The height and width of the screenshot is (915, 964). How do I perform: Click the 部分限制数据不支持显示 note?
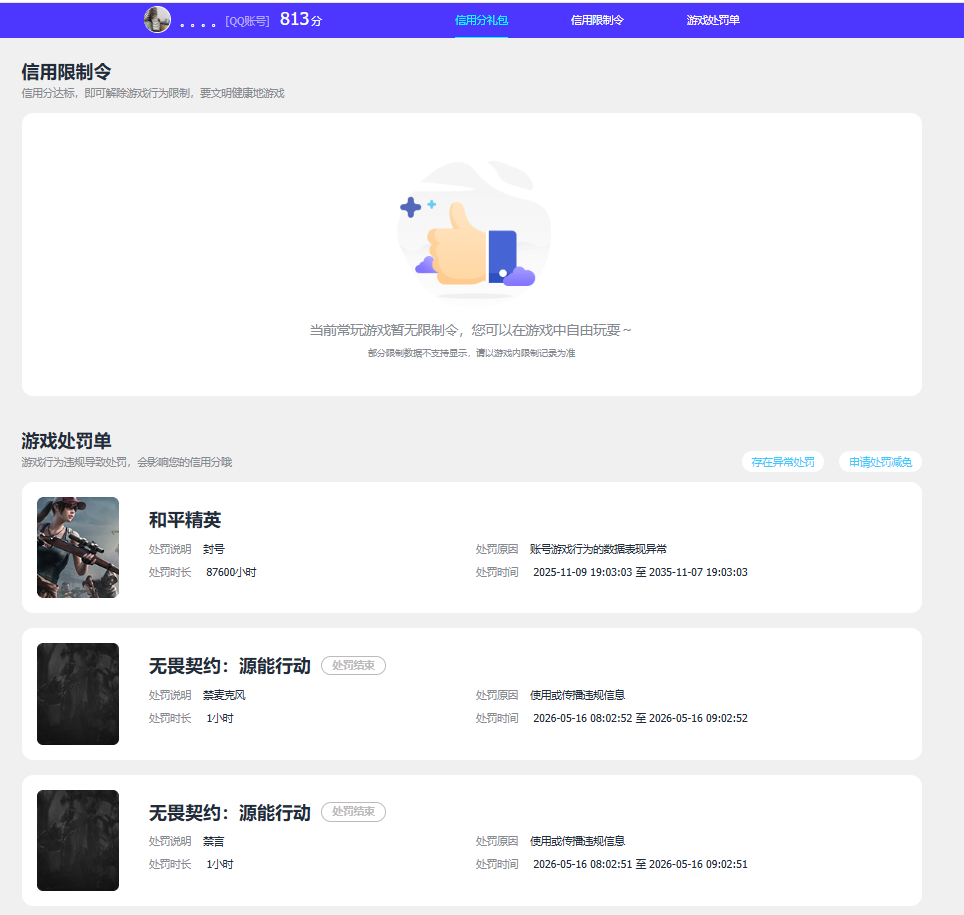[x=472, y=353]
